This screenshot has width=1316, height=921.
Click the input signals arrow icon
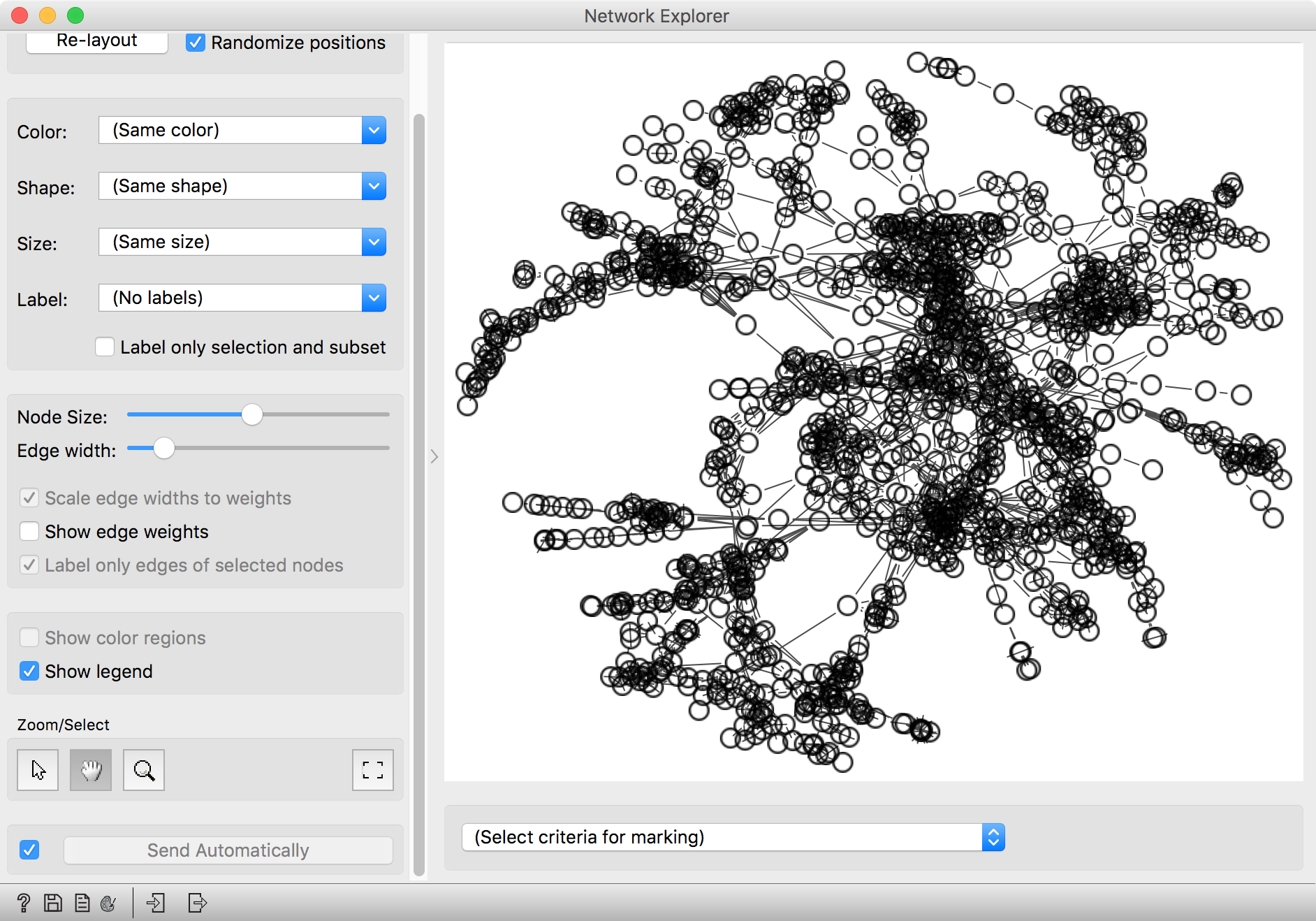[156, 903]
